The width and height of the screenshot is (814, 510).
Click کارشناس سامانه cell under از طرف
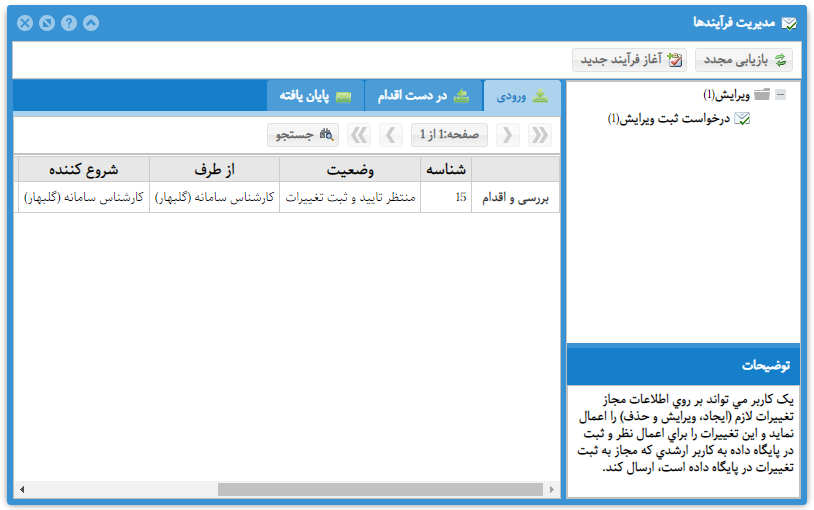click(x=214, y=197)
